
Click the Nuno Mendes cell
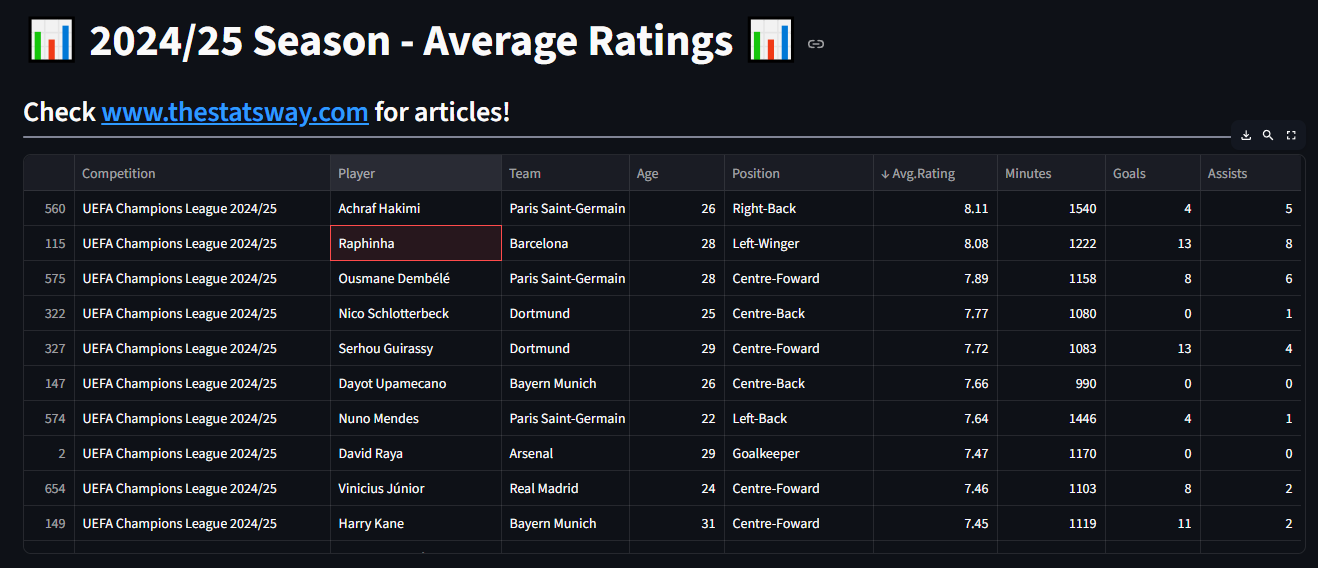(x=416, y=418)
